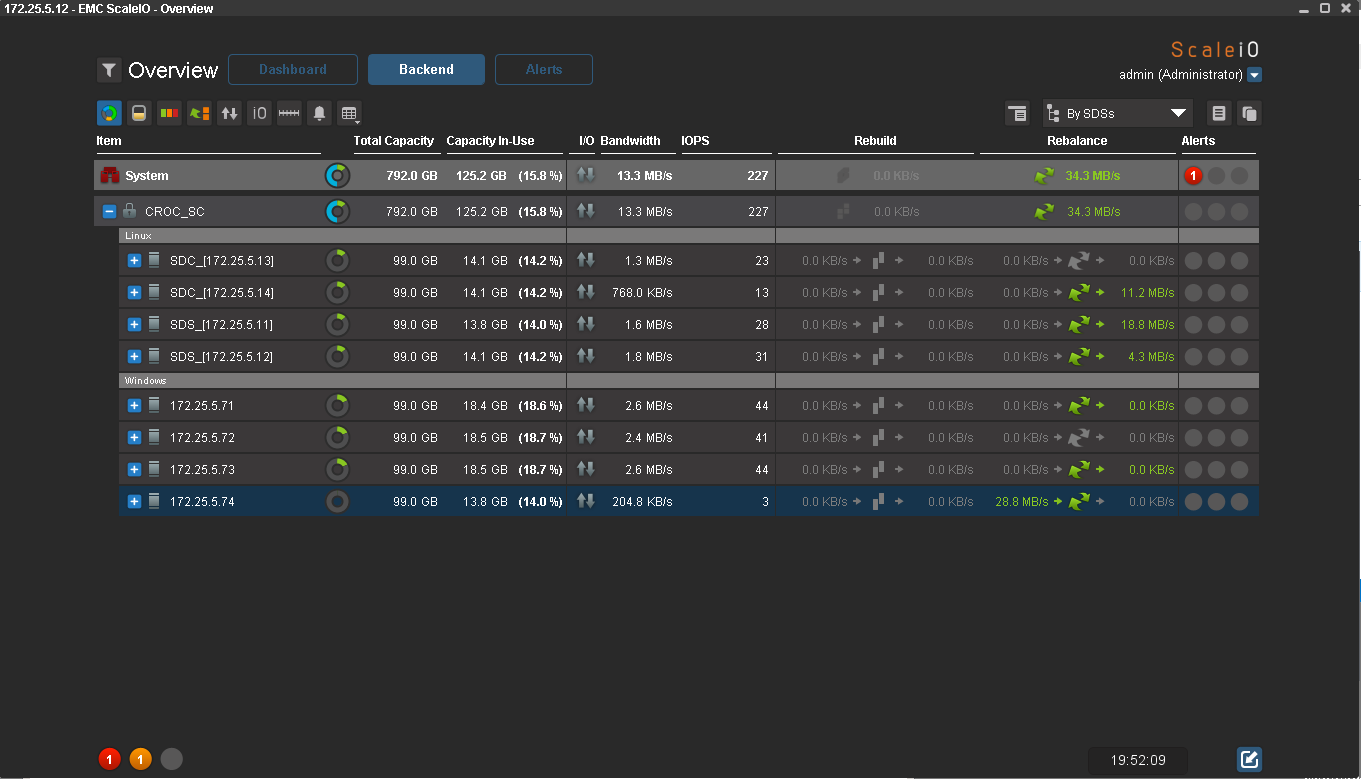Expand the SDC_[172.25.5.14] row
1361x779 pixels.
(134, 293)
